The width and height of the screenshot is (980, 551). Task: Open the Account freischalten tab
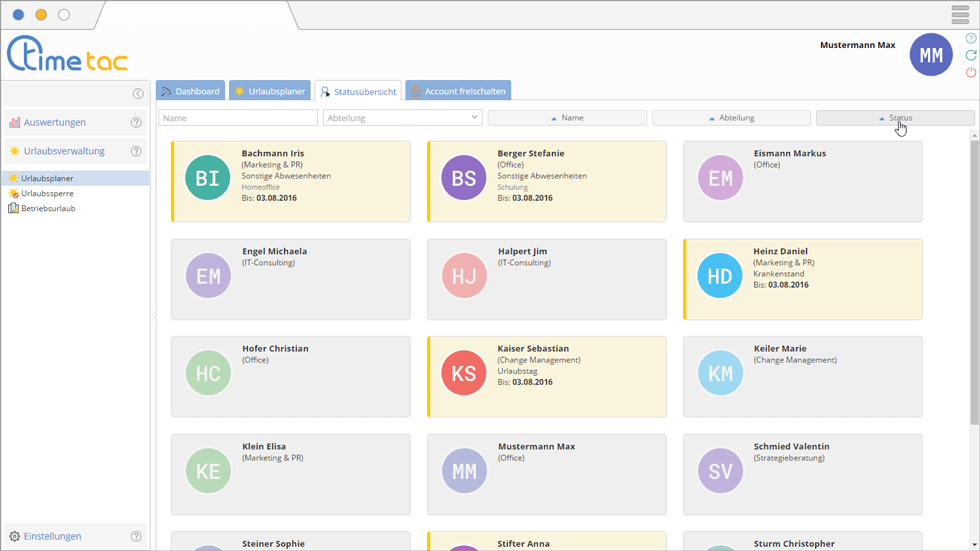[x=459, y=91]
